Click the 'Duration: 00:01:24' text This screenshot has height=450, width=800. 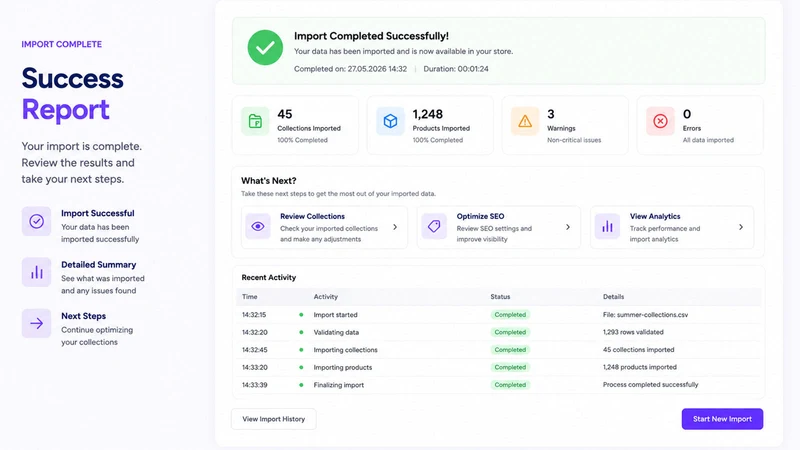(x=456, y=69)
